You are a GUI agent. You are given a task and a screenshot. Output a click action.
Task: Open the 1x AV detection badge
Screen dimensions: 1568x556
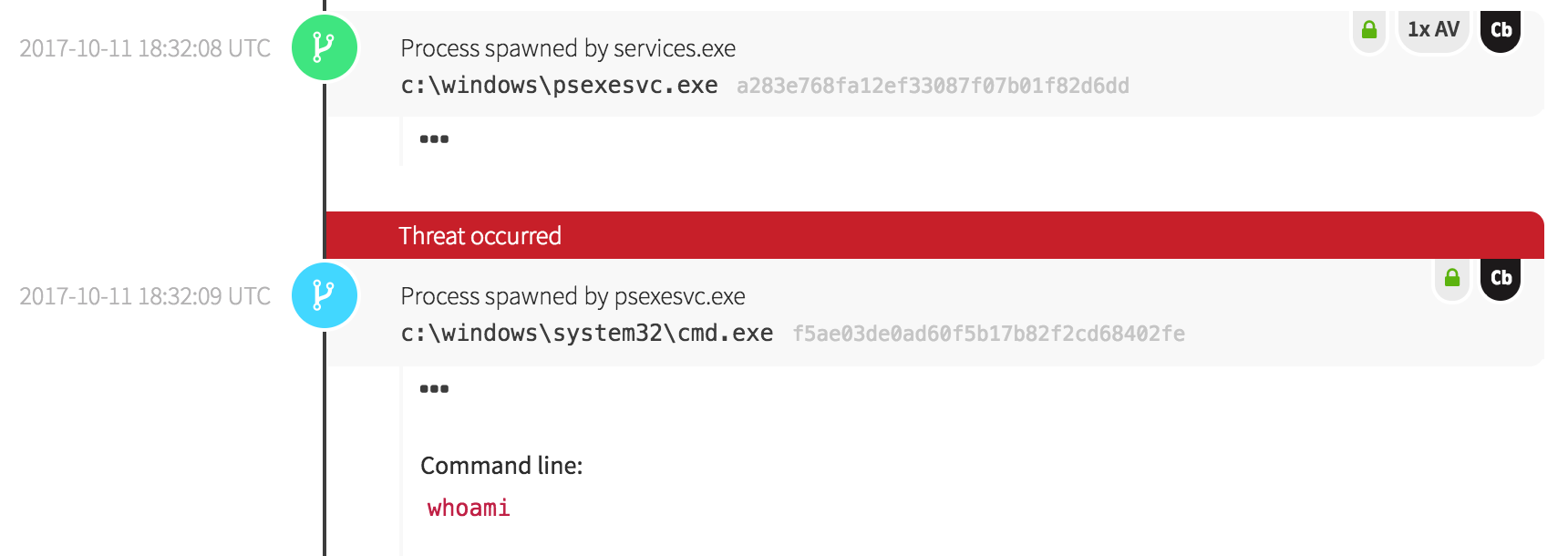1433,30
